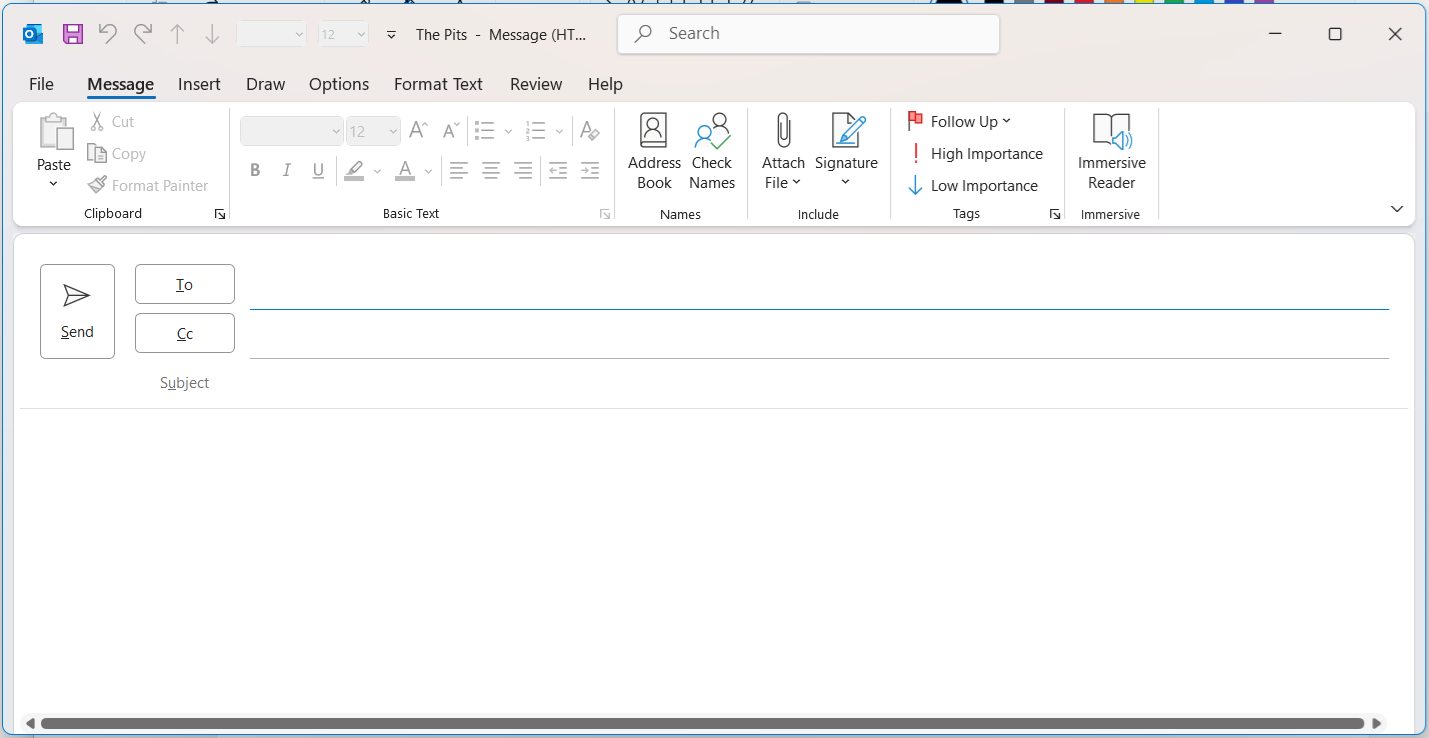Click the Save icon in title bar
Image resolution: width=1429 pixels, height=738 pixels.
click(x=73, y=34)
